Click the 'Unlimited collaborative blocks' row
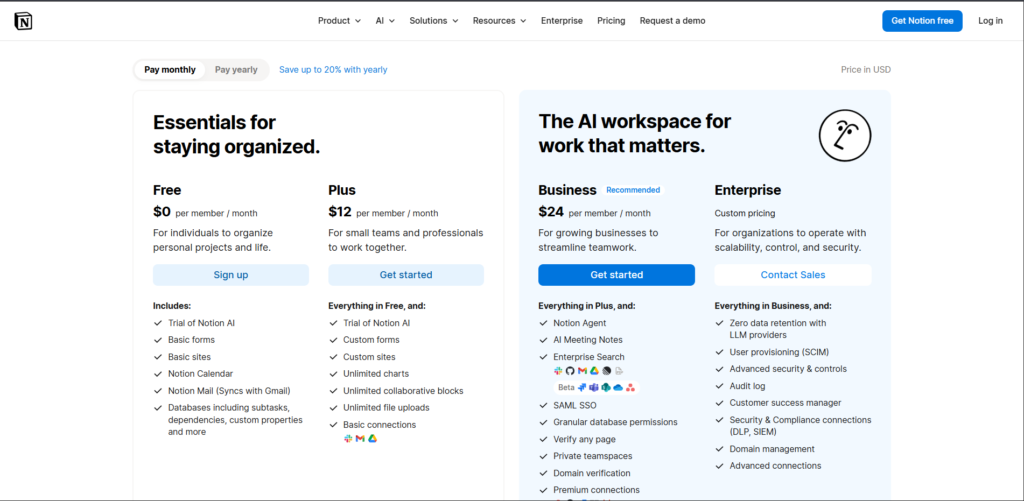The width and height of the screenshot is (1024, 501). [x=403, y=391]
